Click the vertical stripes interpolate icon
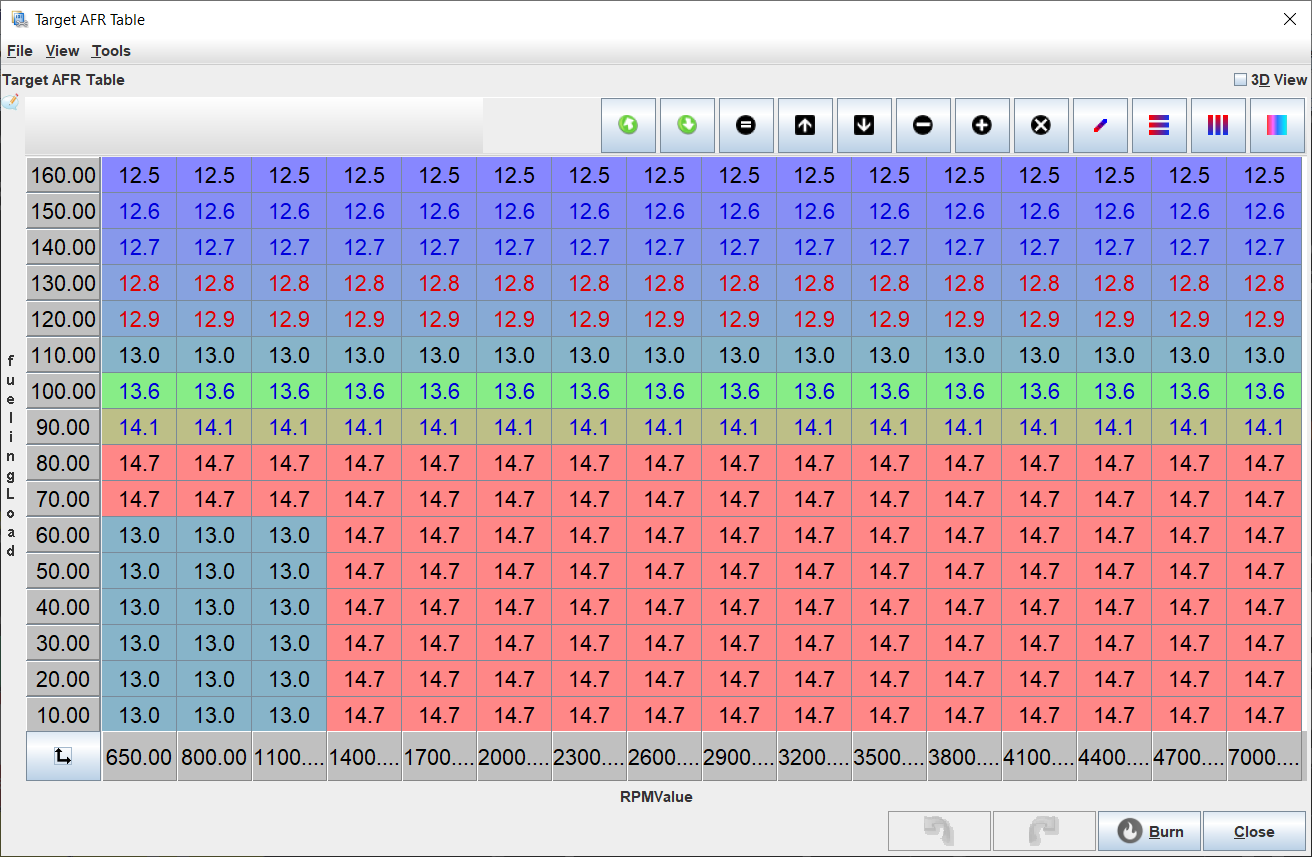The image size is (1312, 857). (1218, 125)
